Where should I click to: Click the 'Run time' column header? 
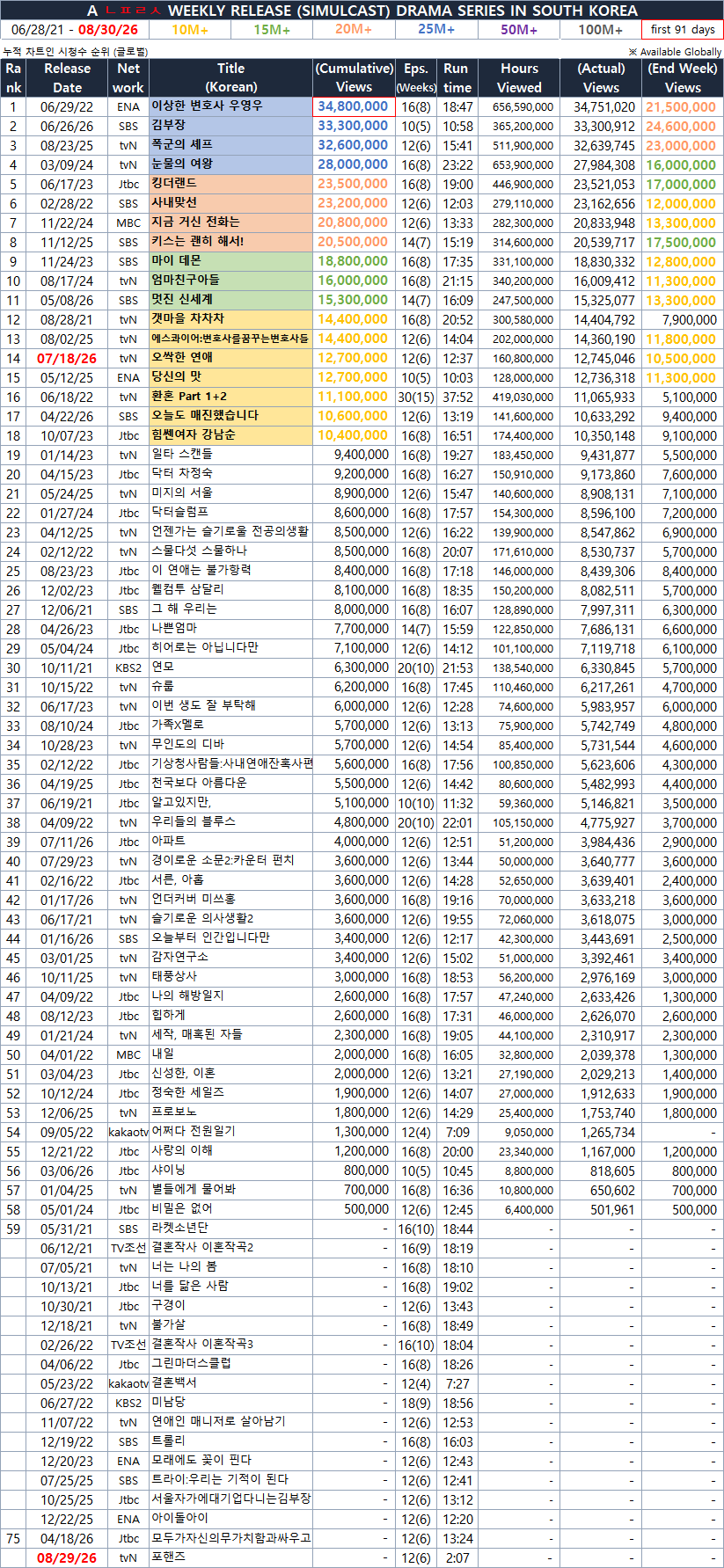click(x=457, y=77)
